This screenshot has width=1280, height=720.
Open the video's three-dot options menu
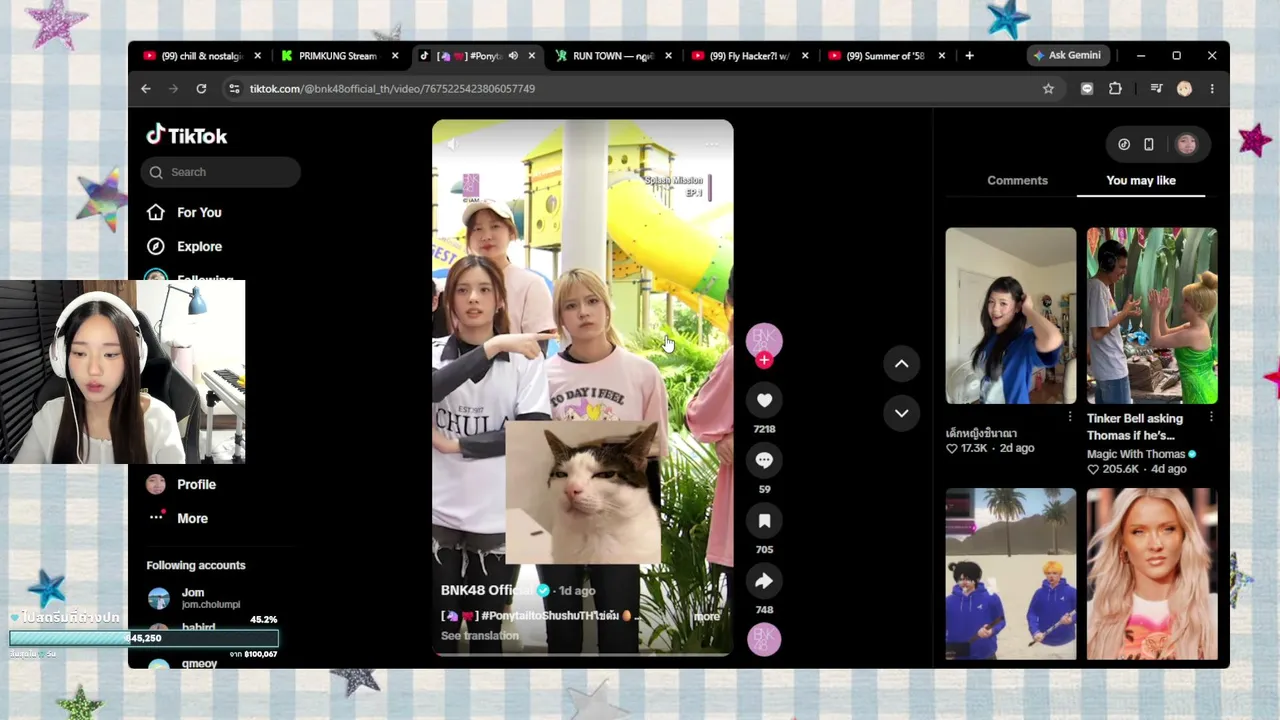point(712,144)
